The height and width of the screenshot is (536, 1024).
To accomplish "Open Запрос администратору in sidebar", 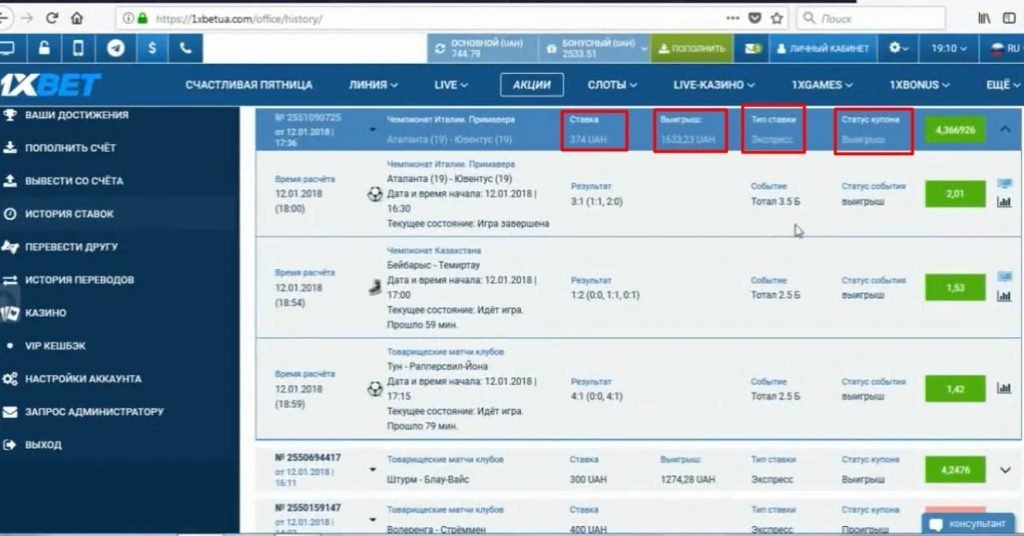I will coord(94,411).
